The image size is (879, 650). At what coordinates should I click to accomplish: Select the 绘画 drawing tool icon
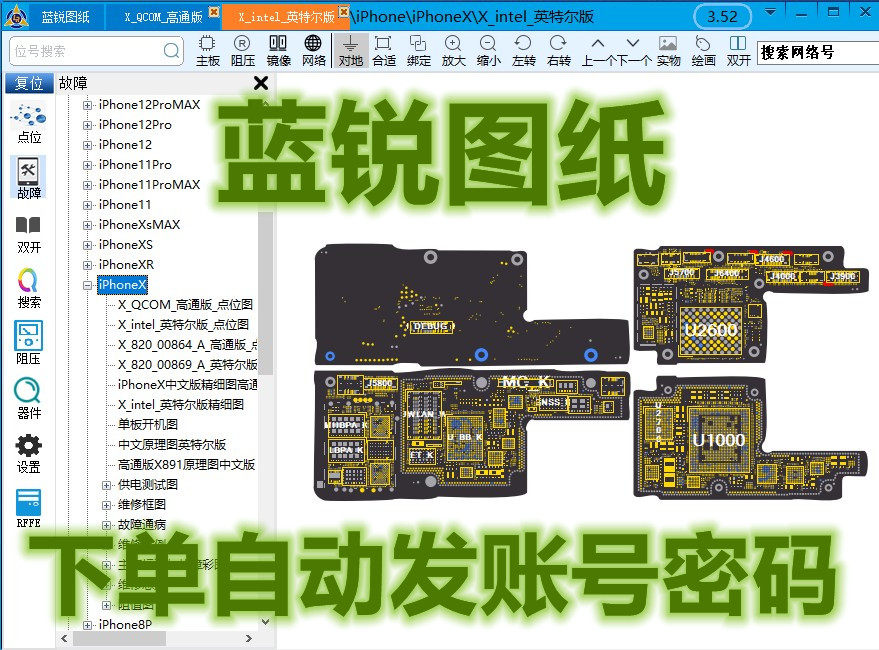point(703,50)
